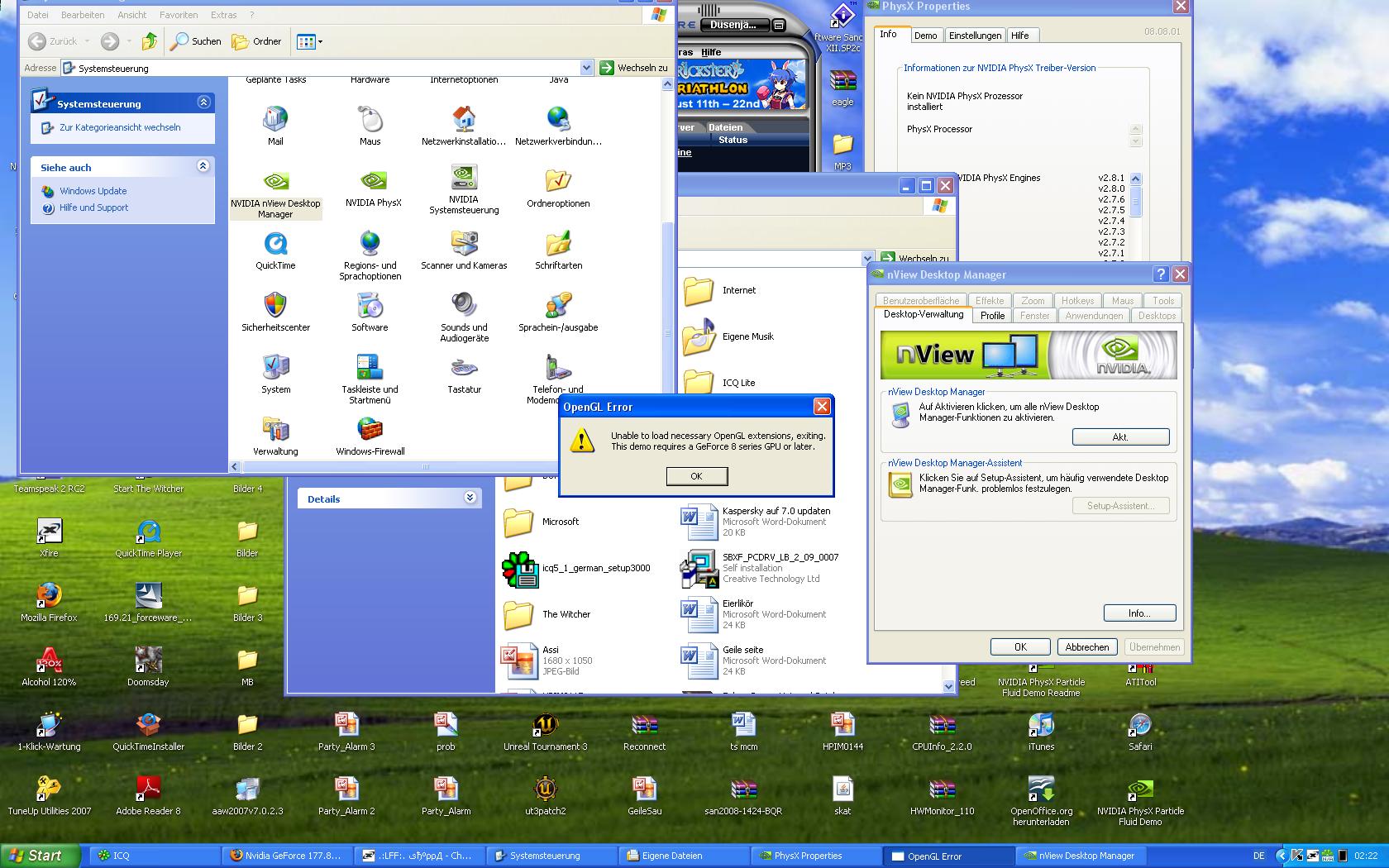1389x868 pixels.
Task: Select the QuickTime control panel icon
Action: click(x=275, y=250)
